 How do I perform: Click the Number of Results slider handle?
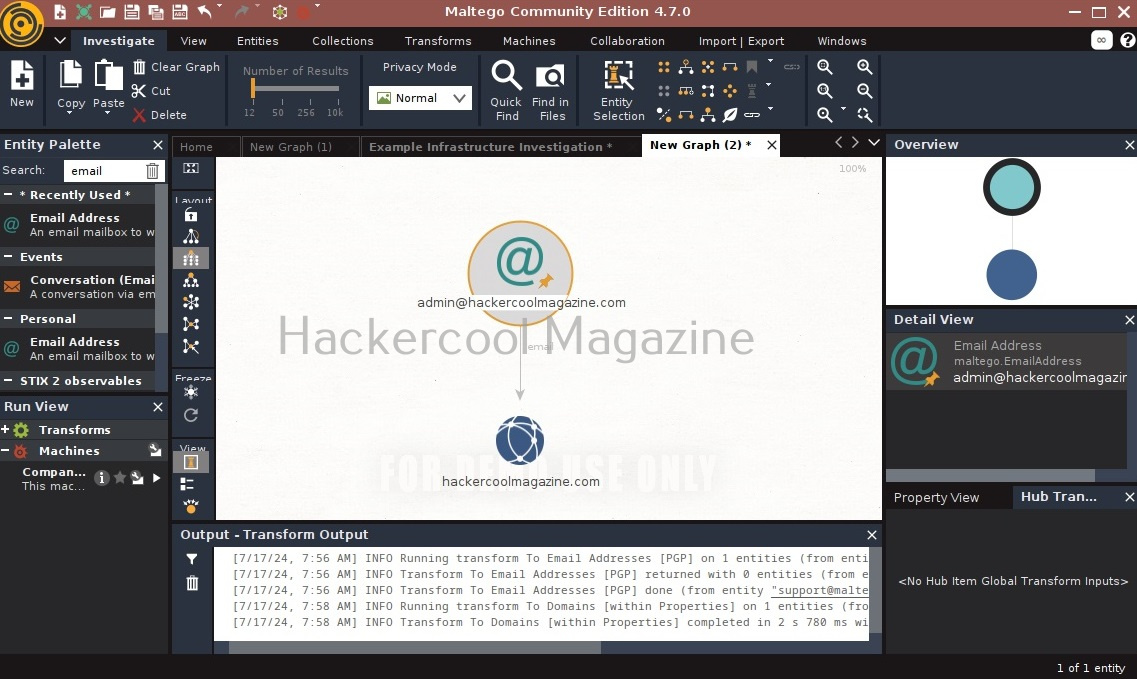pyautogui.click(x=252, y=89)
